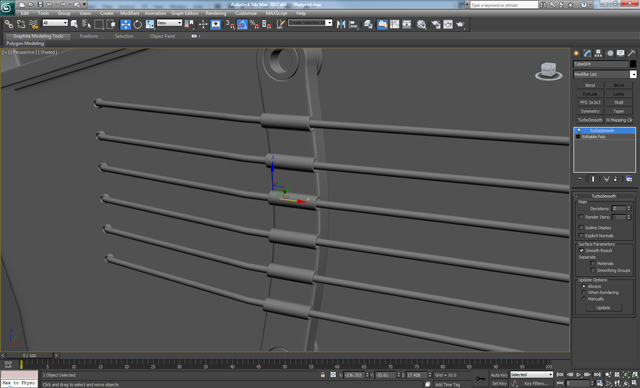The width and height of the screenshot is (640, 388).
Task: Click the Mirror tool icon
Action: pyautogui.click(x=341, y=24)
